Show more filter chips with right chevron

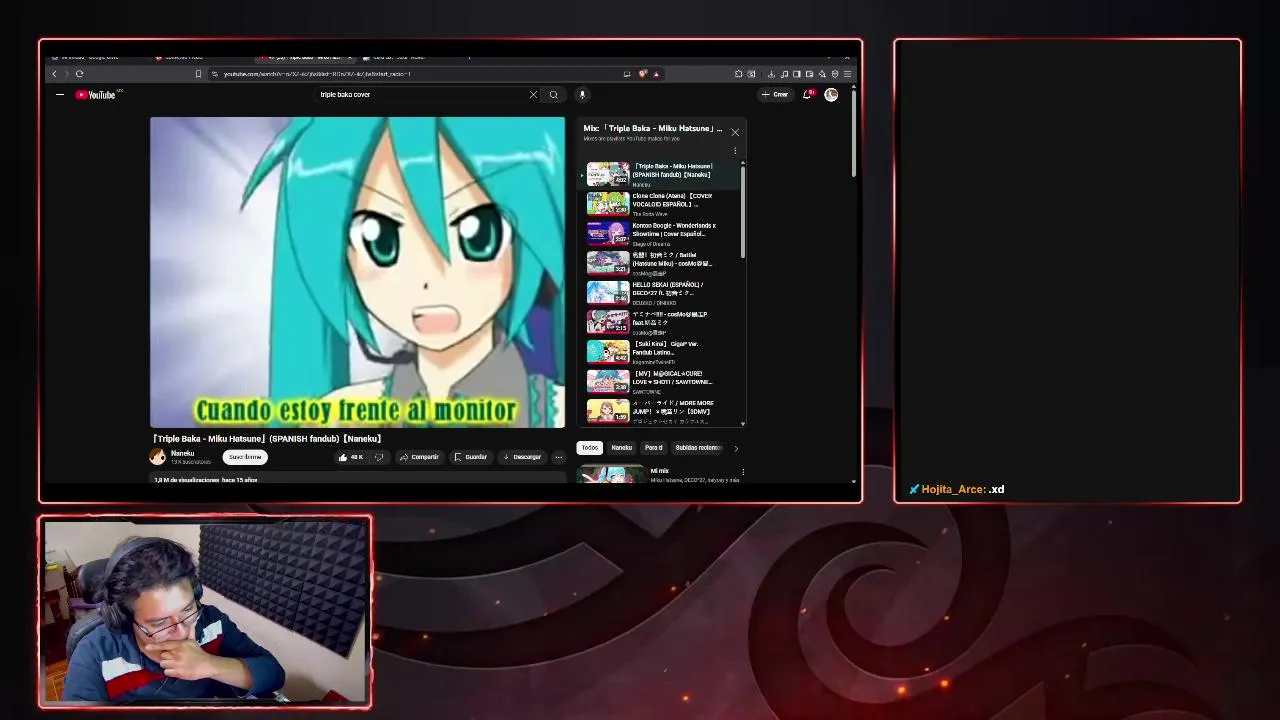736,448
